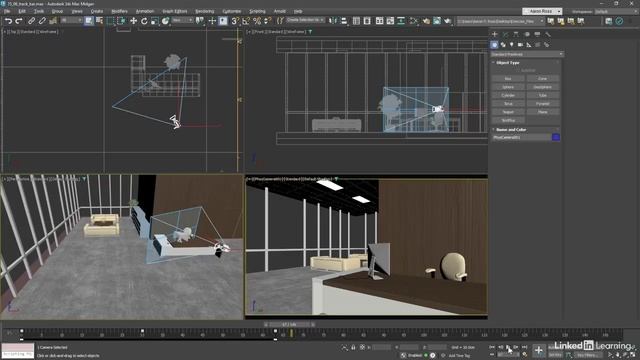Switch to the Modify command panel tab
This screenshot has width=640, height=360.
coord(505,34)
